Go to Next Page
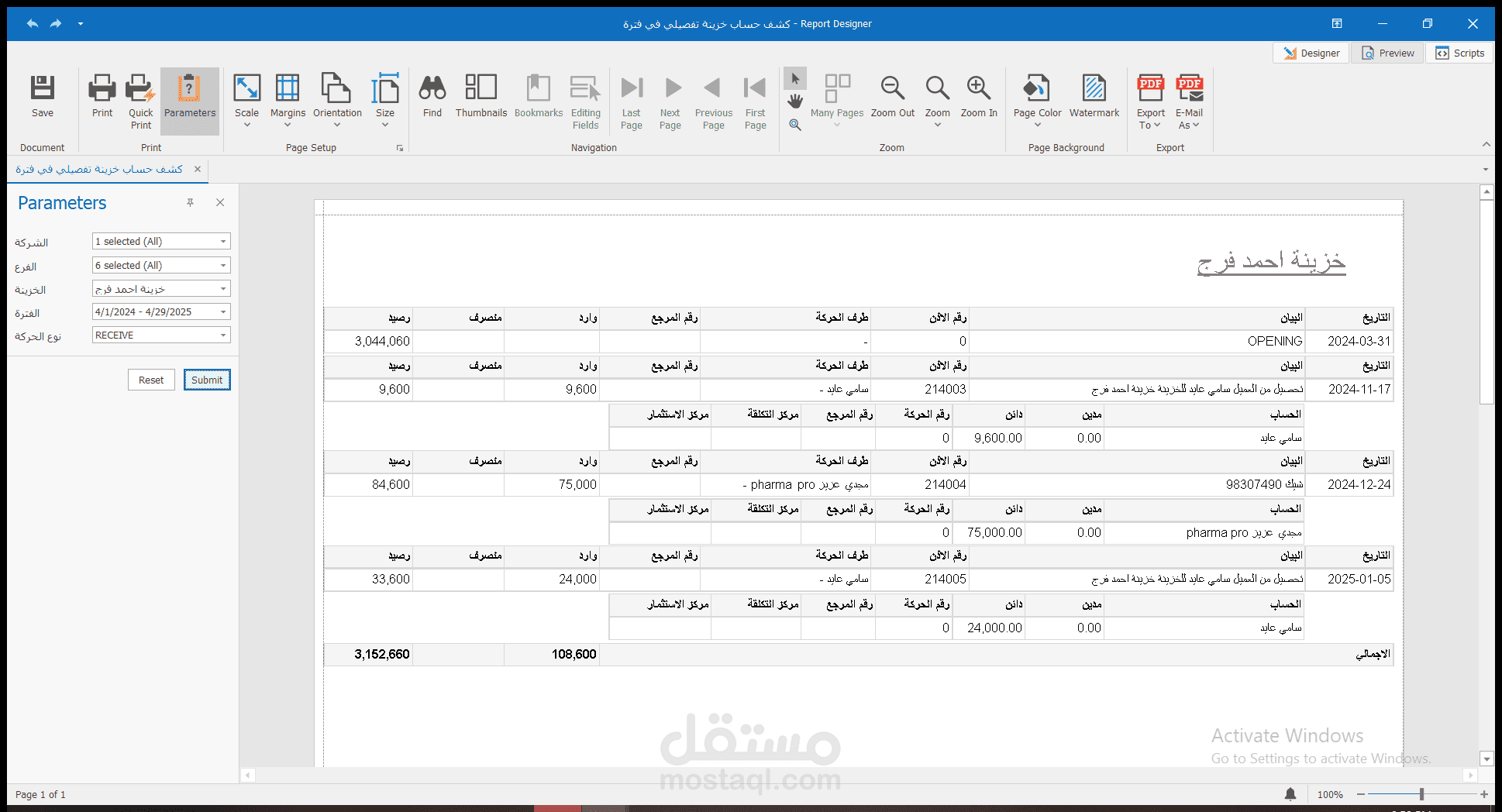This screenshot has width=1502, height=812. [x=670, y=101]
